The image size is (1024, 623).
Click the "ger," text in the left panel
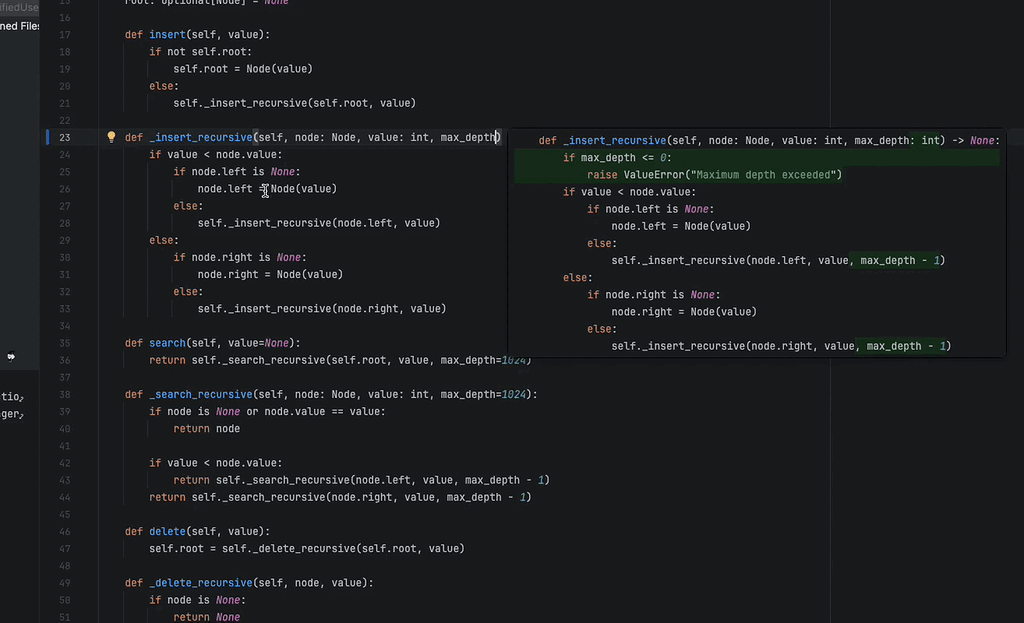[13, 412]
